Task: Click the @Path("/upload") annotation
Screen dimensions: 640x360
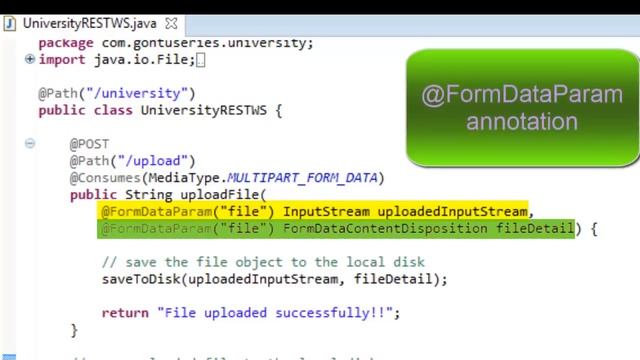Action: [132, 161]
